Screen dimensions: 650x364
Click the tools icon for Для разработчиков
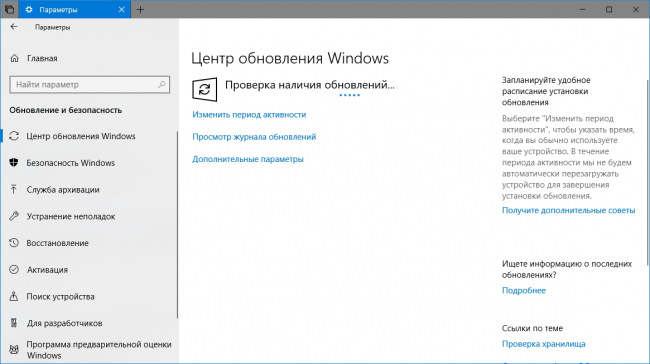coord(14,323)
